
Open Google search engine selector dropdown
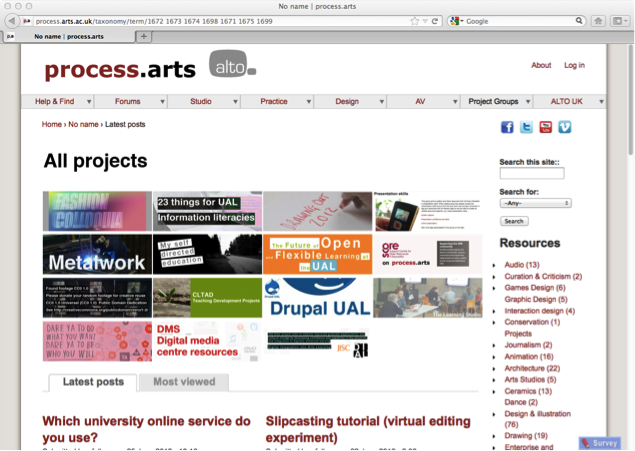pyautogui.click(x=456, y=21)
